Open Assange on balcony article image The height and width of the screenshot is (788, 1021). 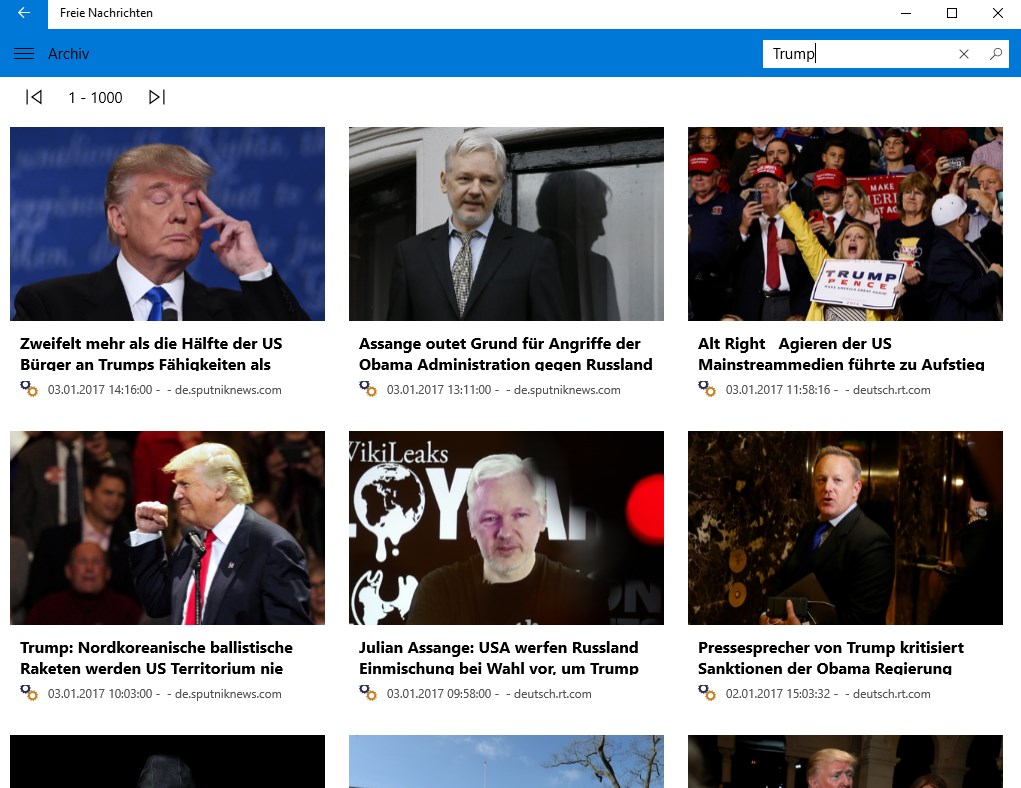pyautogui.click(x=506, y=223)
